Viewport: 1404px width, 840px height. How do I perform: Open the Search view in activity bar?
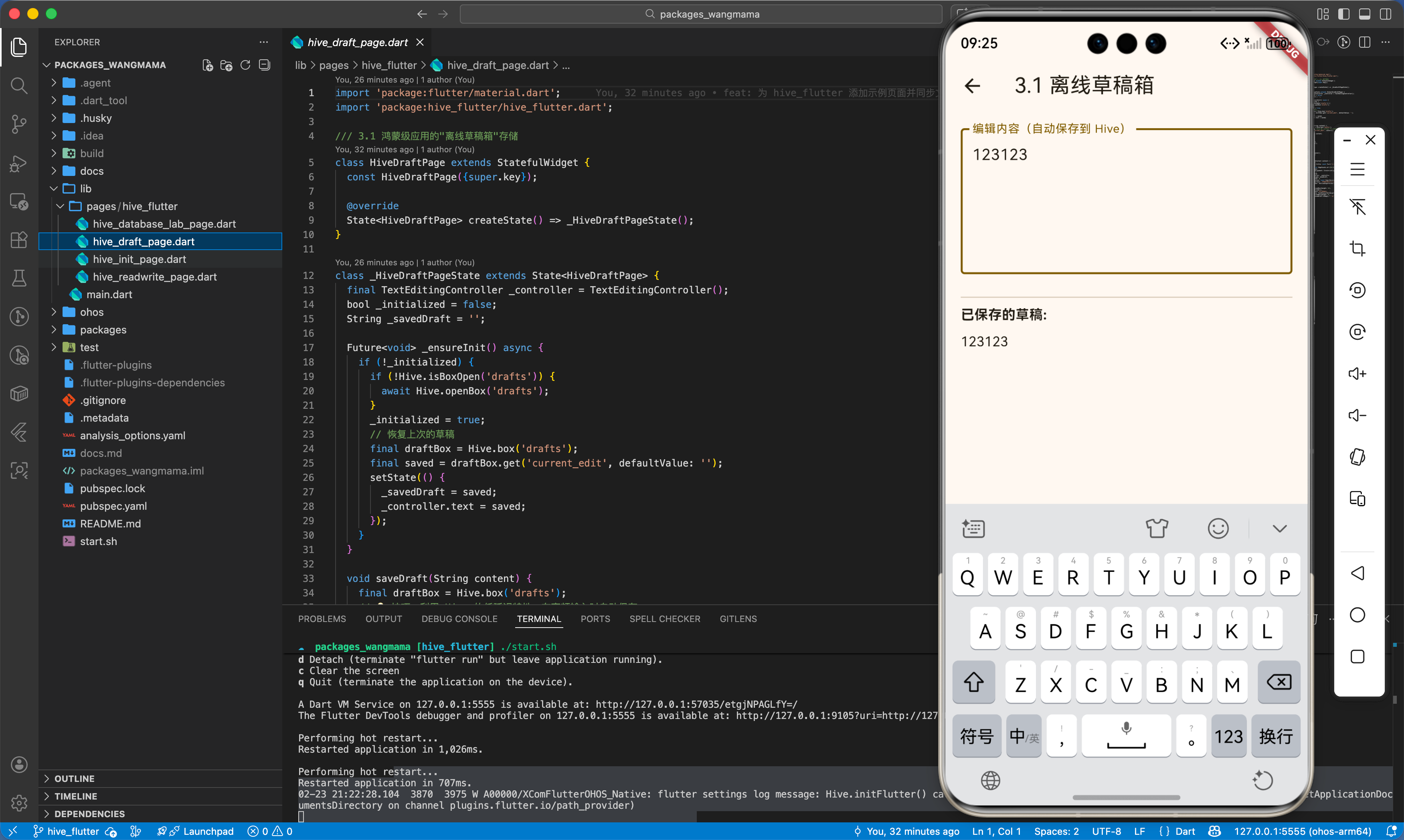[19, 85]
